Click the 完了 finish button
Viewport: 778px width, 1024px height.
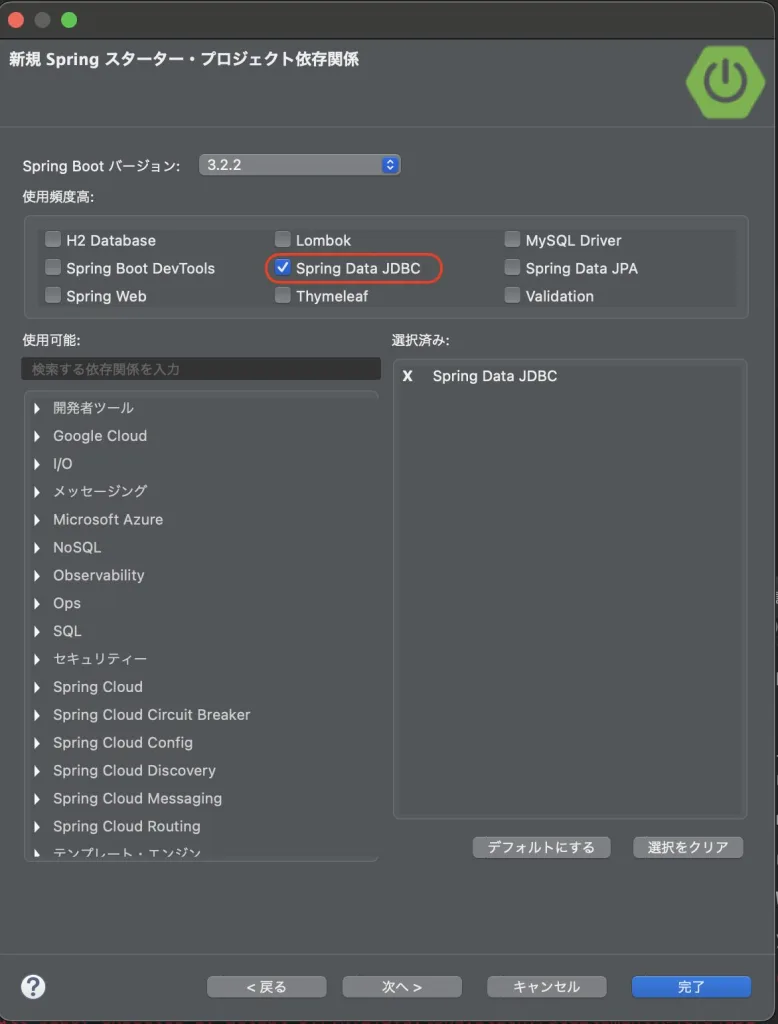coord(691,986)
